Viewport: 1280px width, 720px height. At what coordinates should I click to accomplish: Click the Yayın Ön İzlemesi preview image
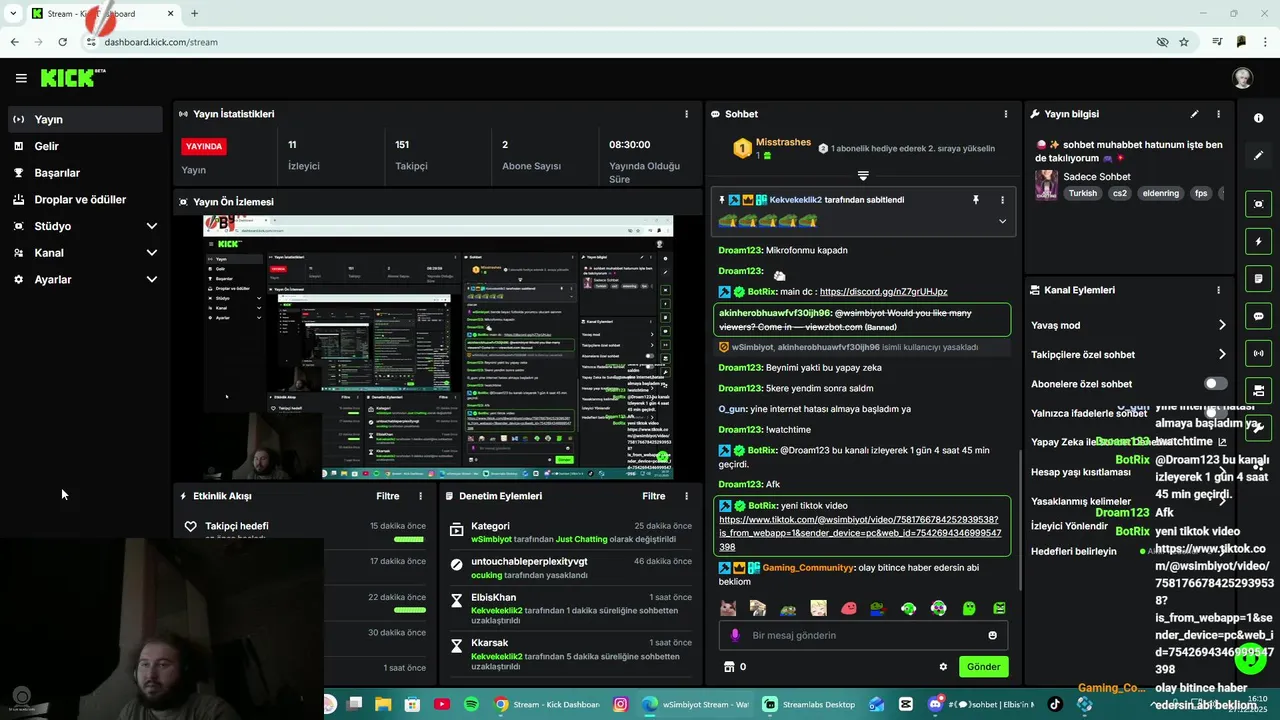tap(438, 347)
